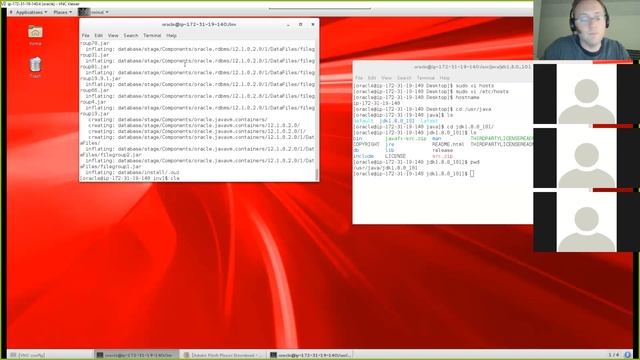The image size is (640, 360).
Task: Click the 'javafx-src.zip' entry in jdk terminal
Action: tap(406, 139)
